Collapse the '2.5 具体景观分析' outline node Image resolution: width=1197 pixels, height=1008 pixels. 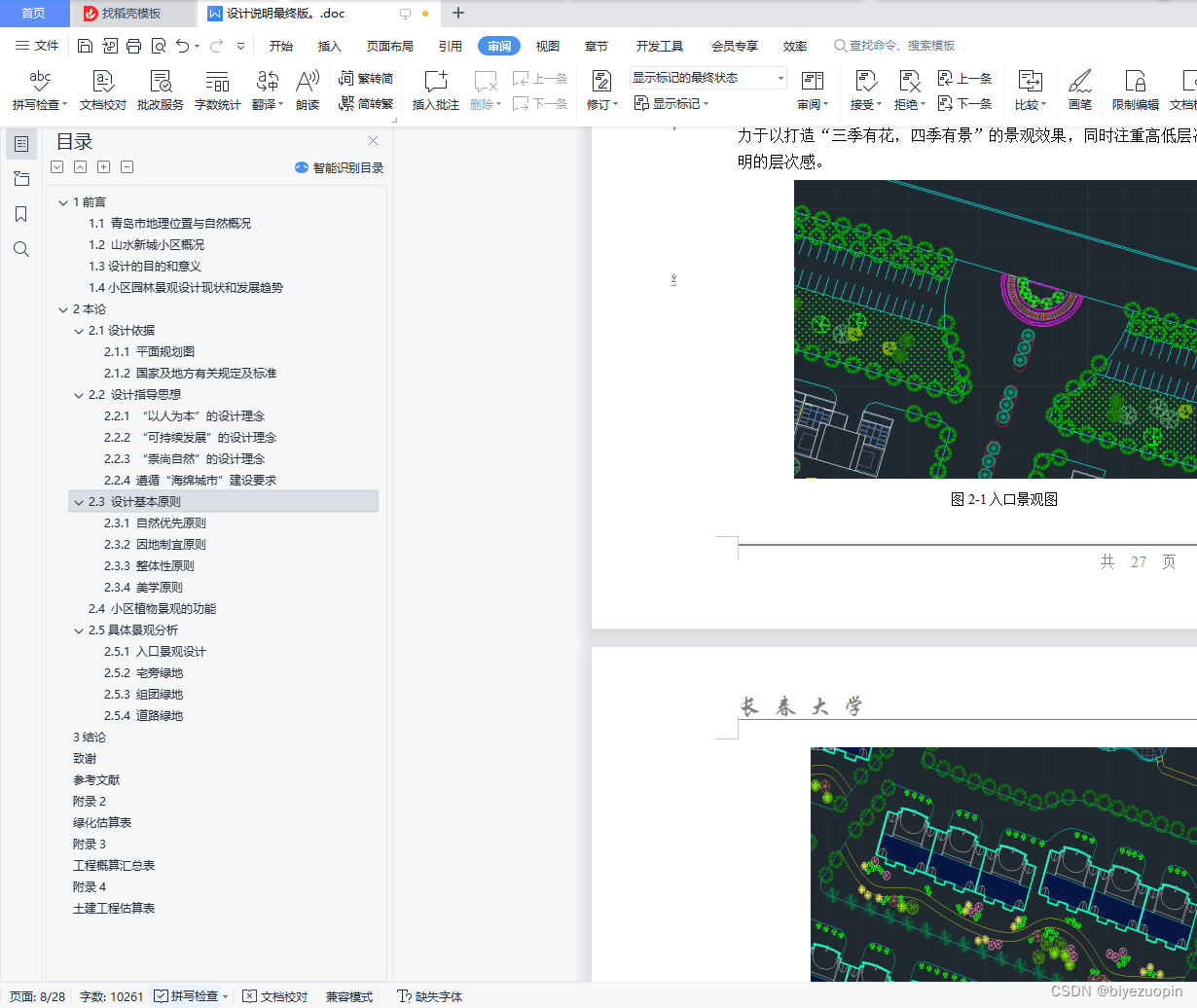coord(79,630)
